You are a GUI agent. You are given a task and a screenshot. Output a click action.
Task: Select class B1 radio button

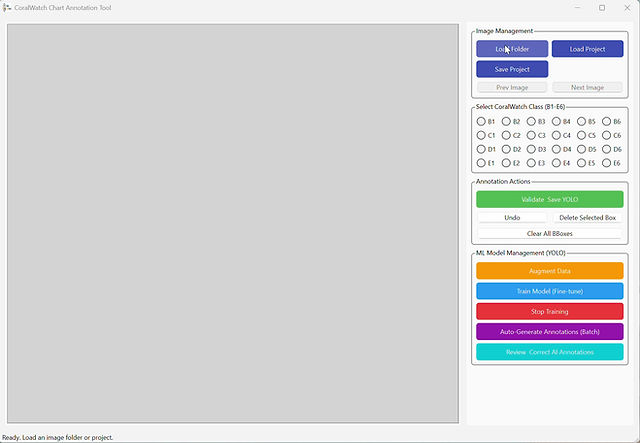tap(481, 121)
